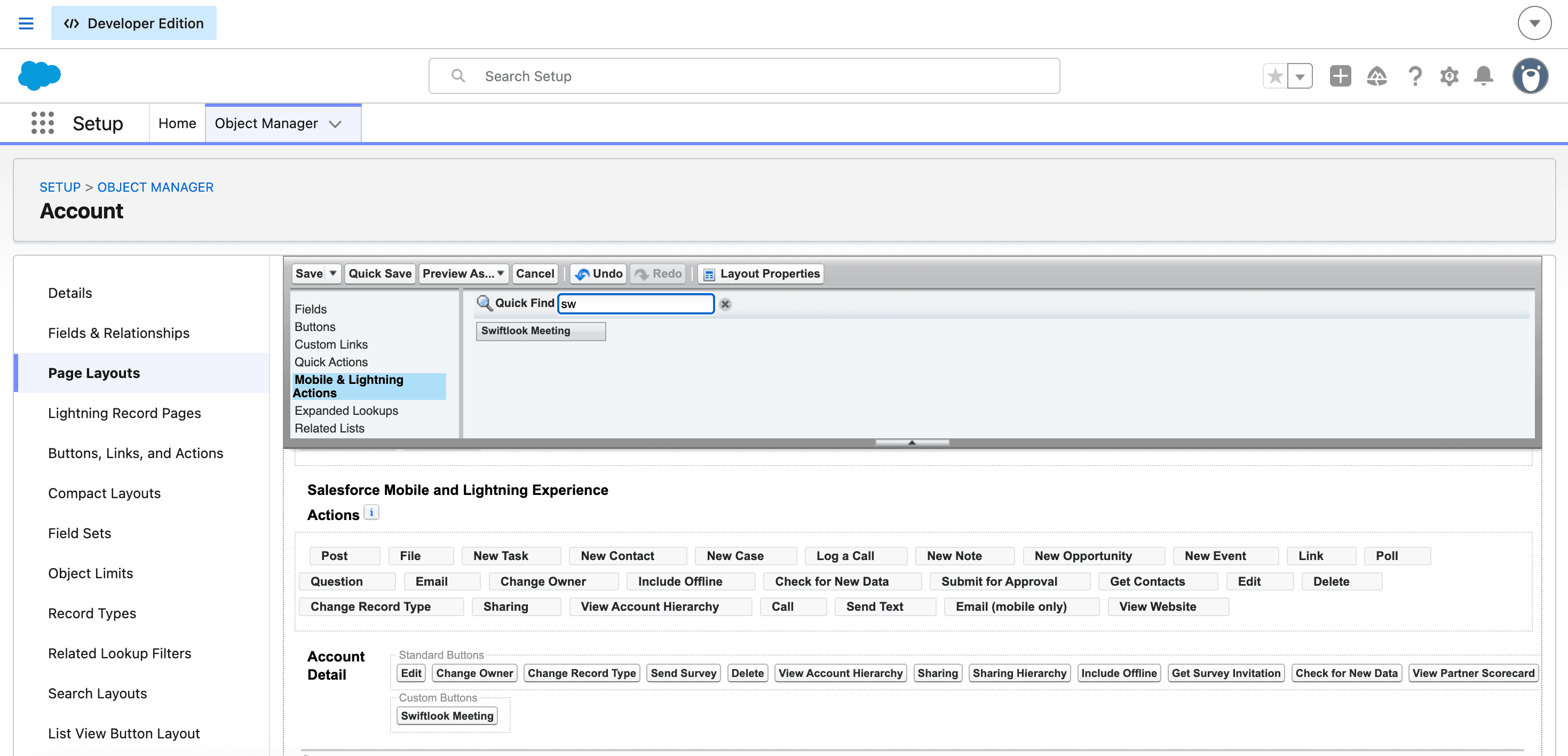1568x756 pixels.
Task: Select Swiftlook Meeting item in the palette
Action: (x=541, y=331)
